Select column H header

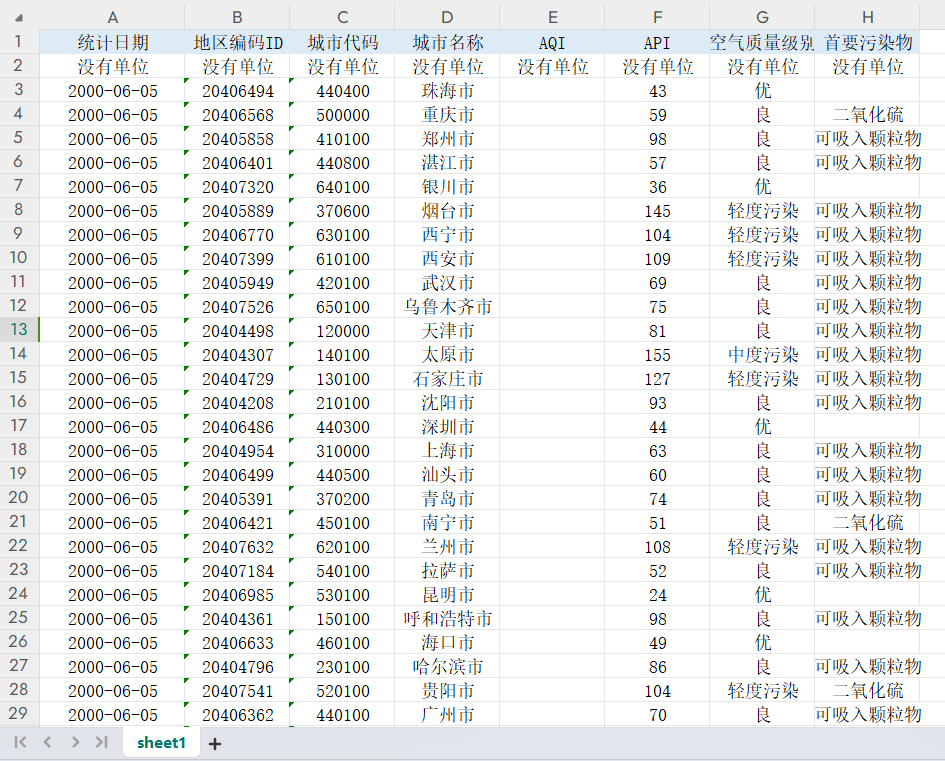[867, 17]
